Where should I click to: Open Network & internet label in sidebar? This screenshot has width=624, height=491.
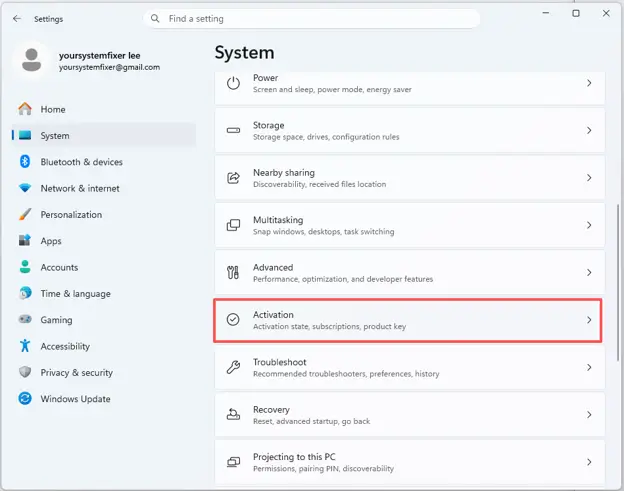coord(80,188)
